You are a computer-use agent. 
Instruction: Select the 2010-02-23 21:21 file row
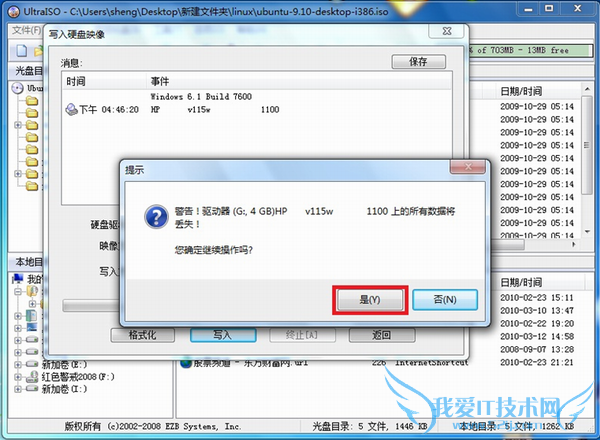point(537,362)
